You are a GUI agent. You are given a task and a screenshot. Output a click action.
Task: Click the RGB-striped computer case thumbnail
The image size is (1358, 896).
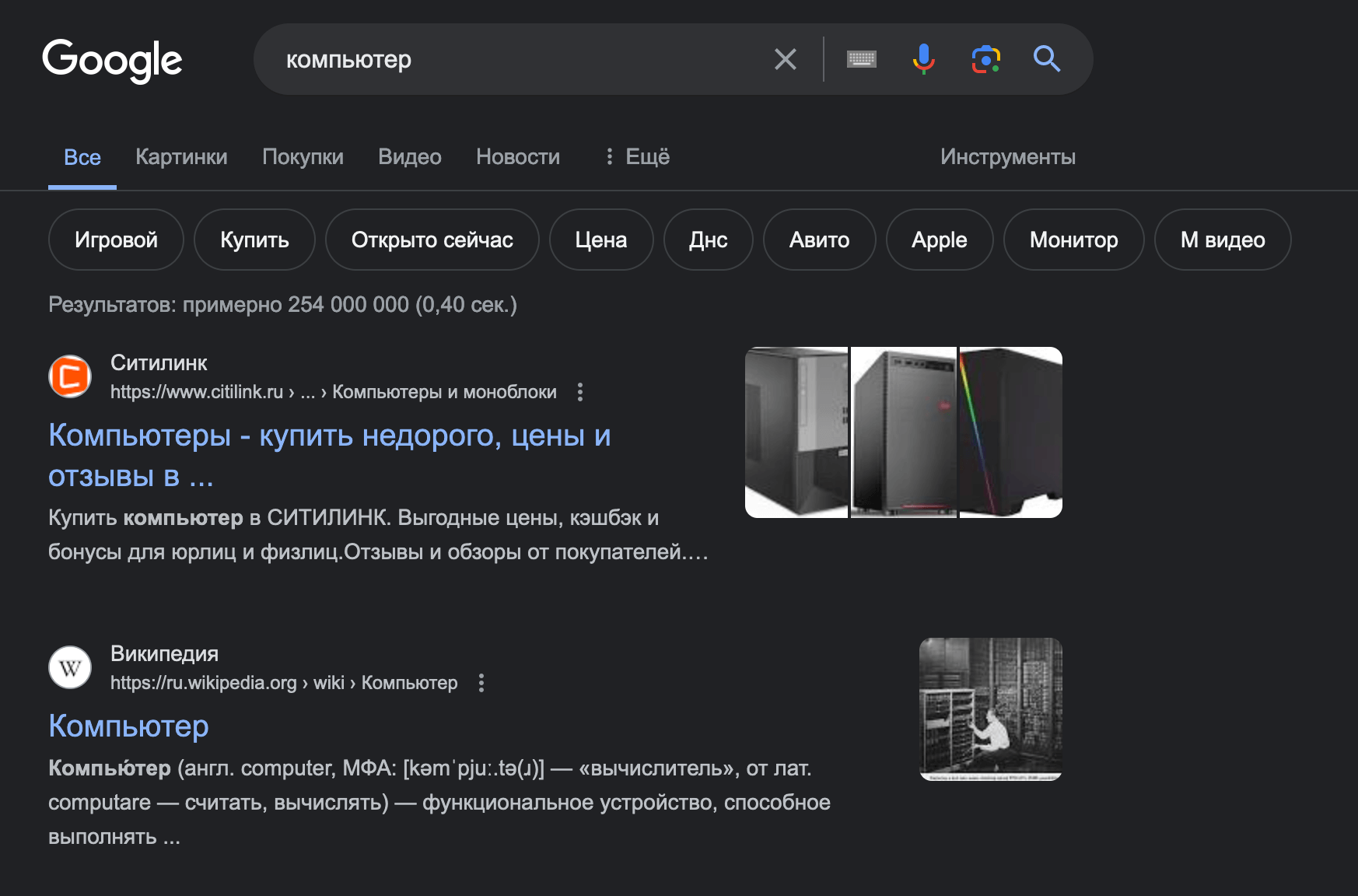1011,432
